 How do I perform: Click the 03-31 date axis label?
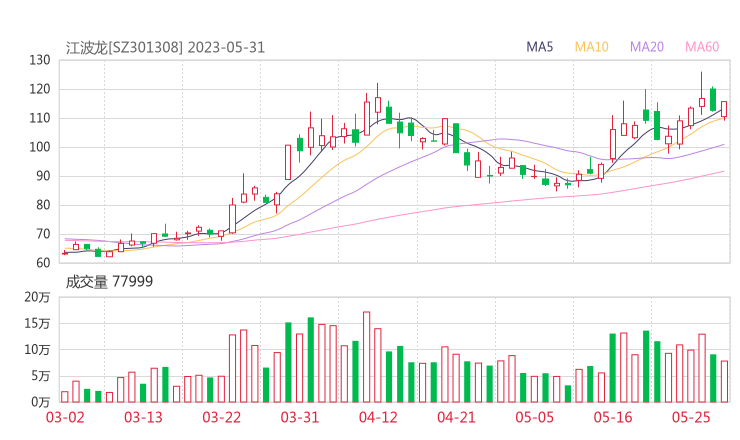pyautogui.click(x=300, y=417)
